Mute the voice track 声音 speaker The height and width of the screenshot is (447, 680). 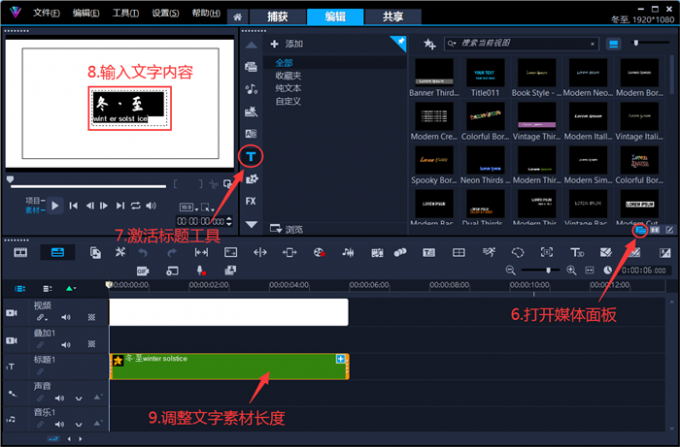click(59, 398)
